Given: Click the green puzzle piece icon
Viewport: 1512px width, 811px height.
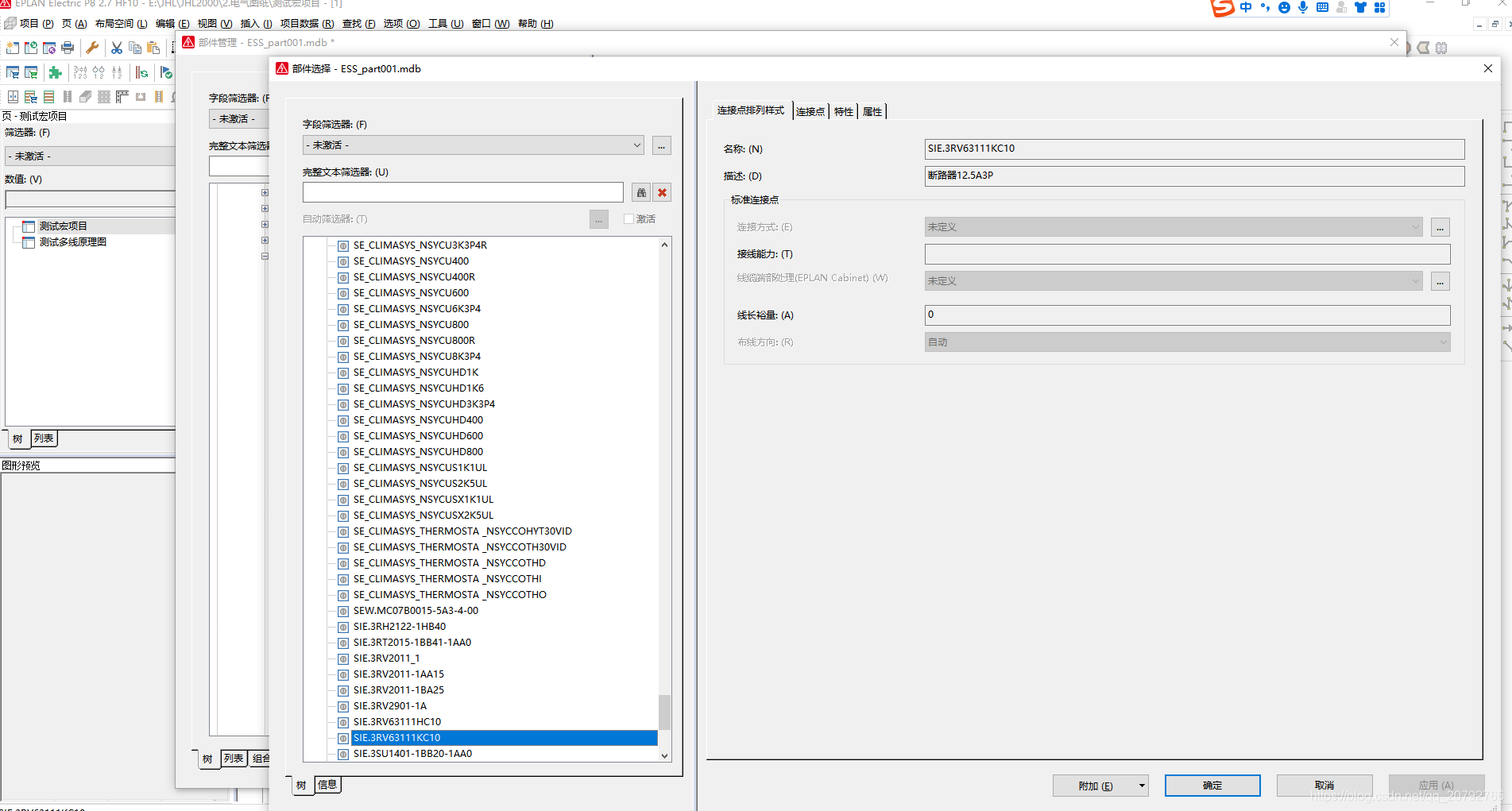Looking at the screenshot, I should 55,73.
